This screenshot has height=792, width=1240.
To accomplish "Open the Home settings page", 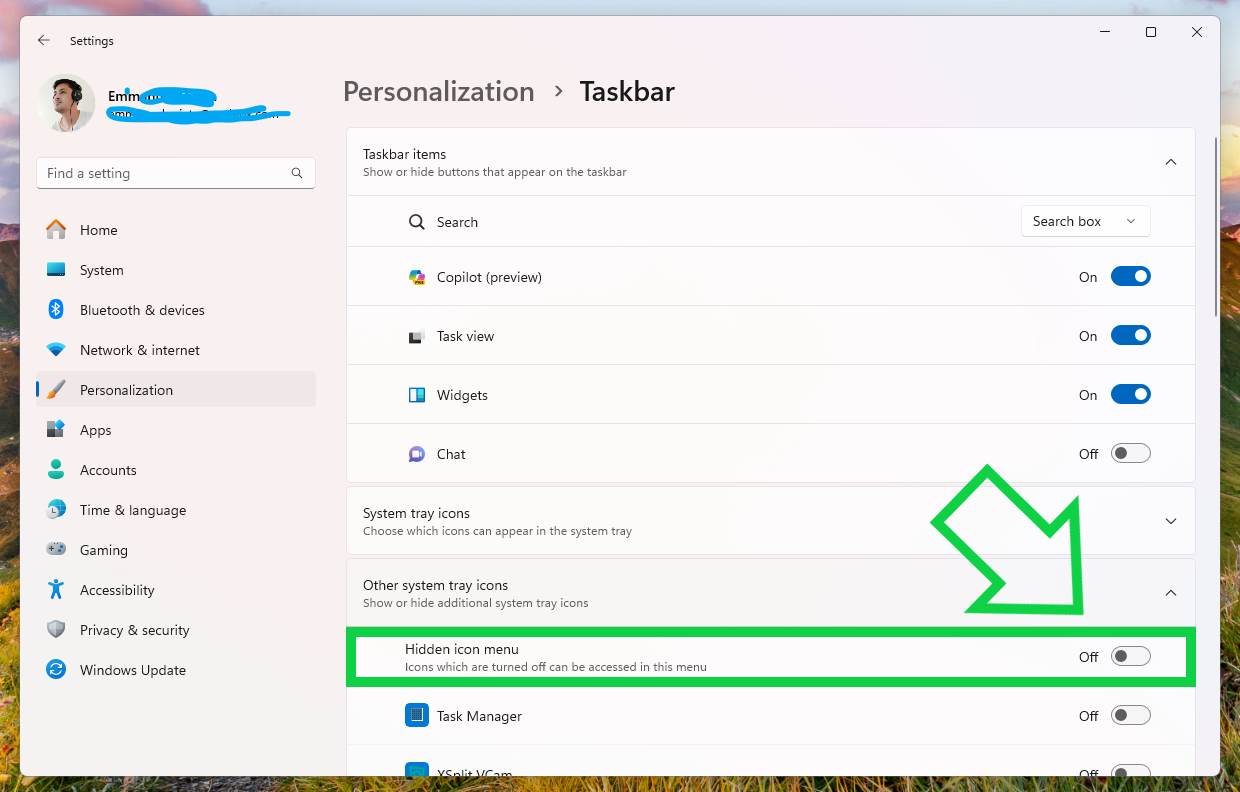I will [x=98, y=230].
